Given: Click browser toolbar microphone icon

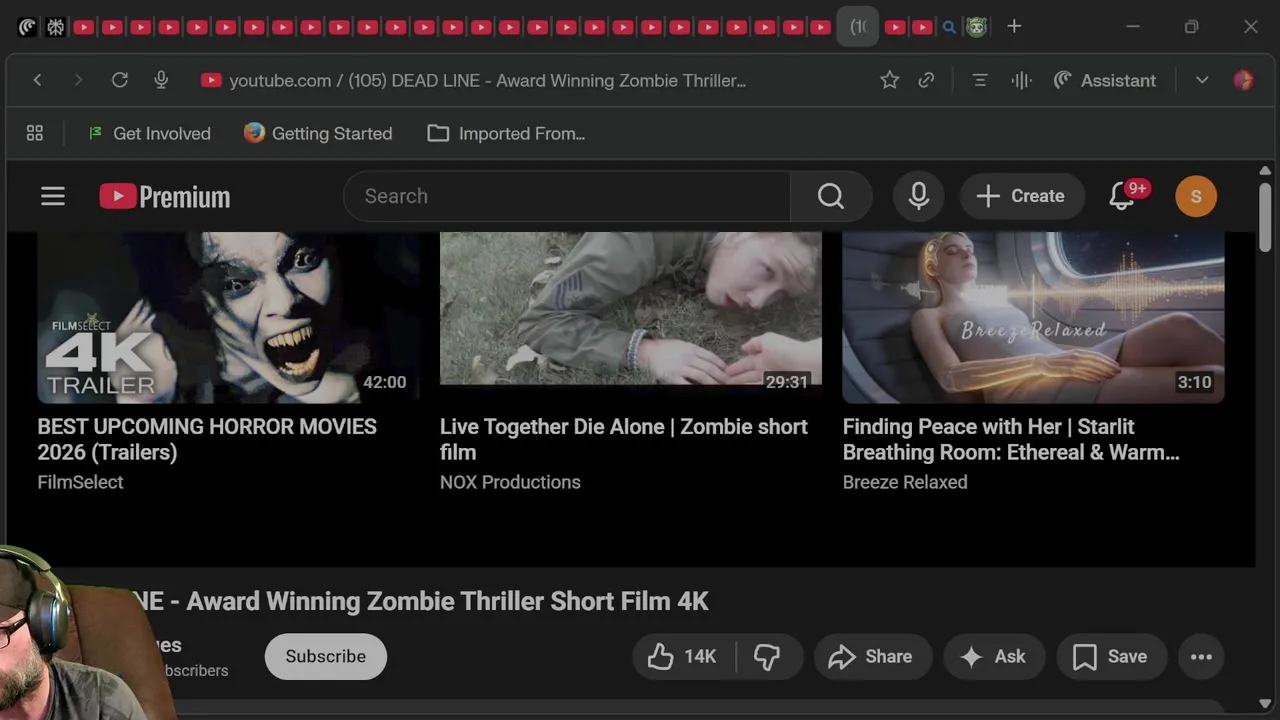Looking at the screenshot, I should tap(161, 80).
